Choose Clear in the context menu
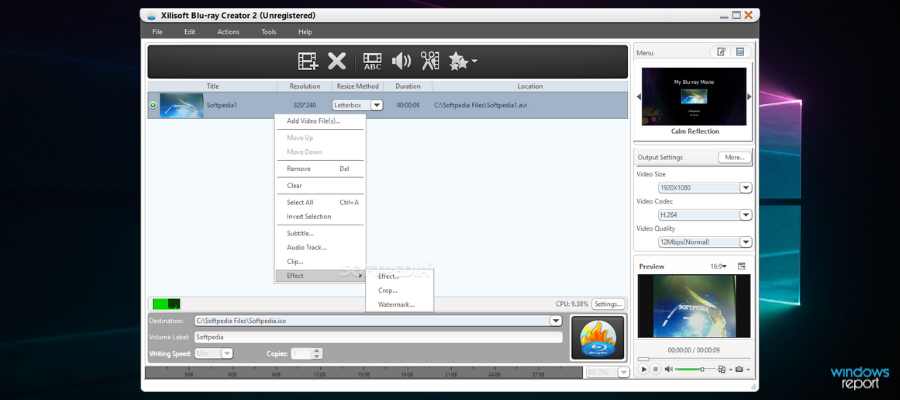Image resolution: width=900 pixels, height=400 pixels. 320,185
